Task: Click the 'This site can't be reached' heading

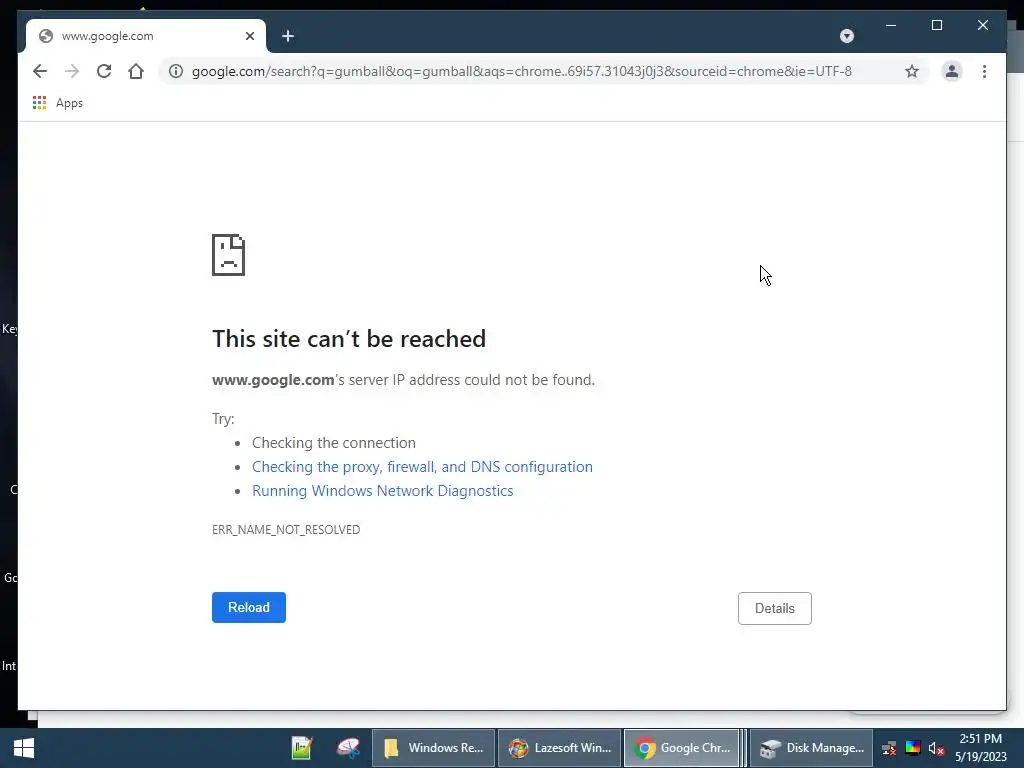Action: 349,339
